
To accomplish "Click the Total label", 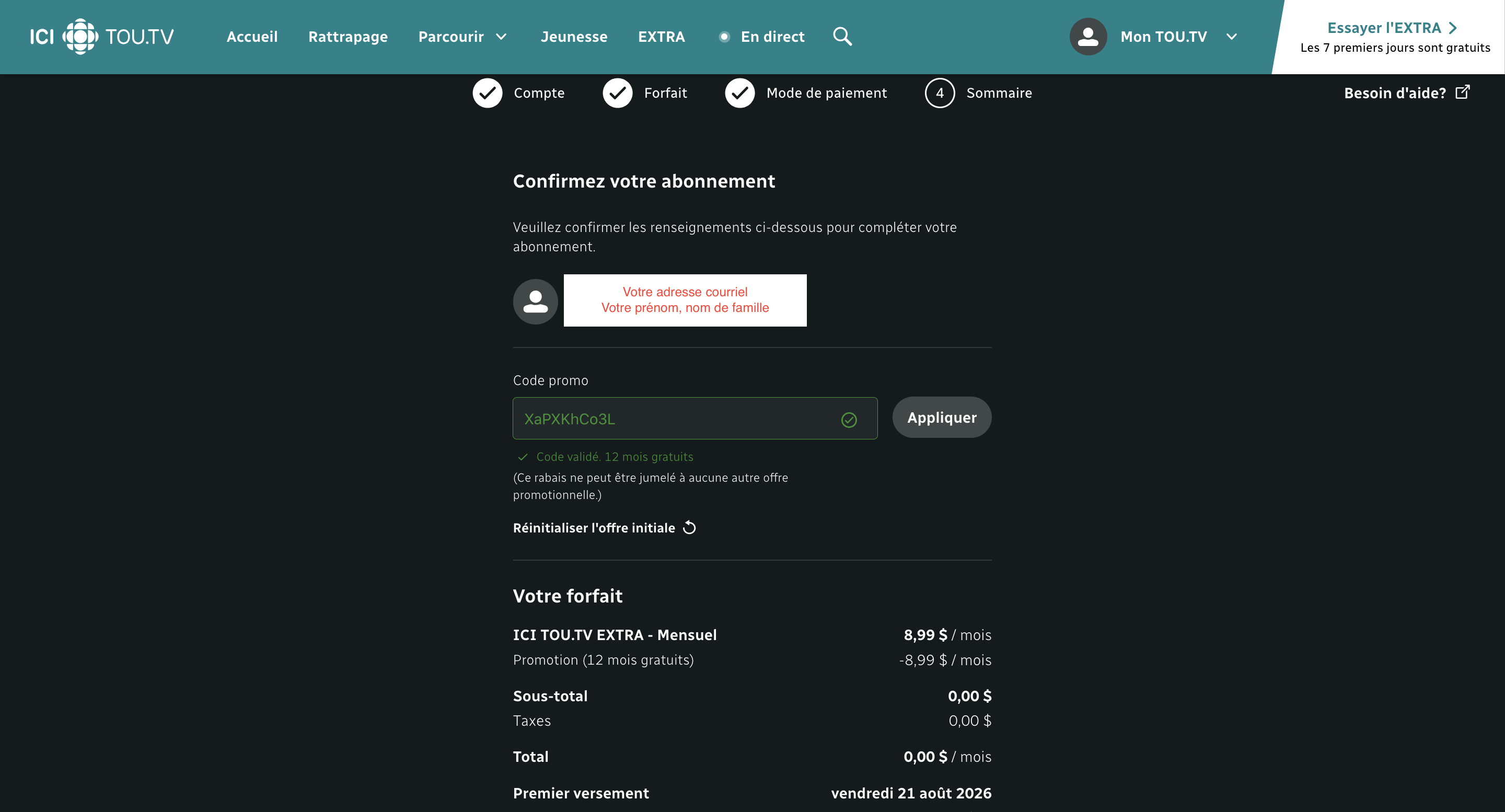I will click(530, 757).
